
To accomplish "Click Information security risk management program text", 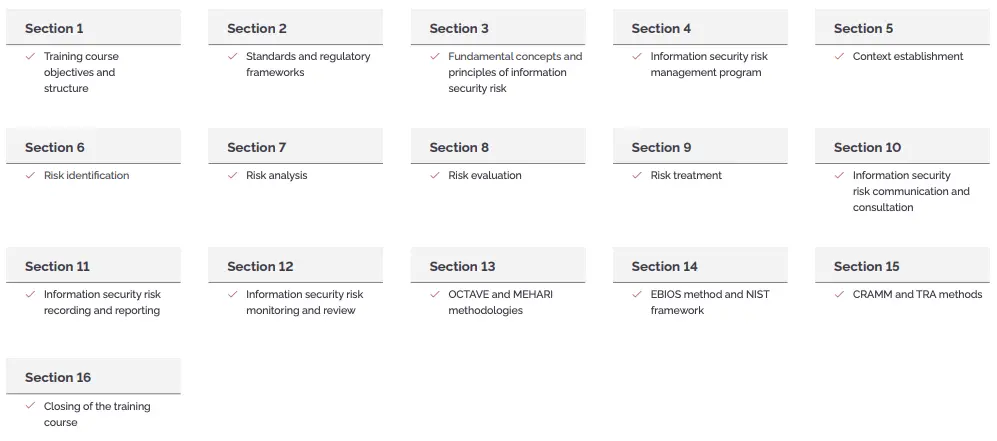I will coord(709,64).
